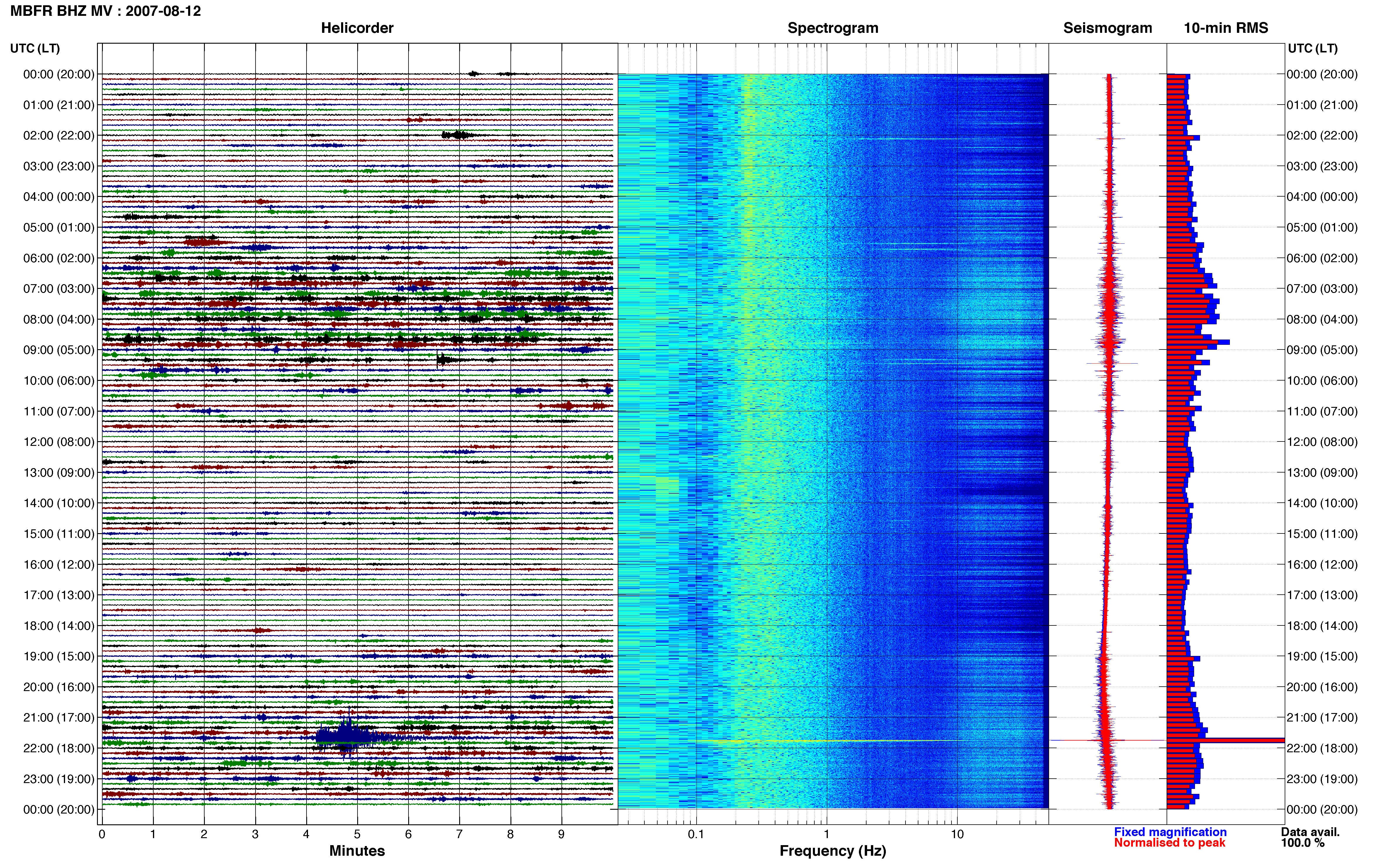Click the right 10:00 (06:00) time label
The width and height of the screenshot is (1389, 868).
[x=1322, y=381]
